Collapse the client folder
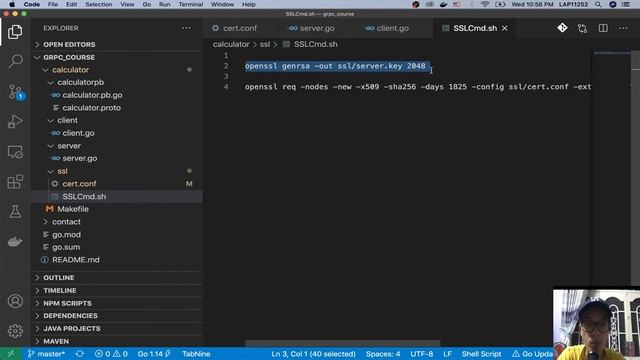Image resolution: width=640 pixels, height=360 pixels. (x=117, y=120)
